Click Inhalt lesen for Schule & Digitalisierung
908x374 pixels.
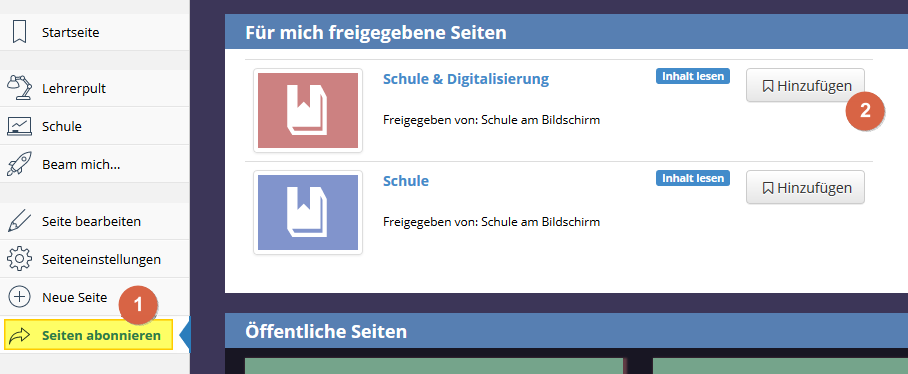point(693,76)
